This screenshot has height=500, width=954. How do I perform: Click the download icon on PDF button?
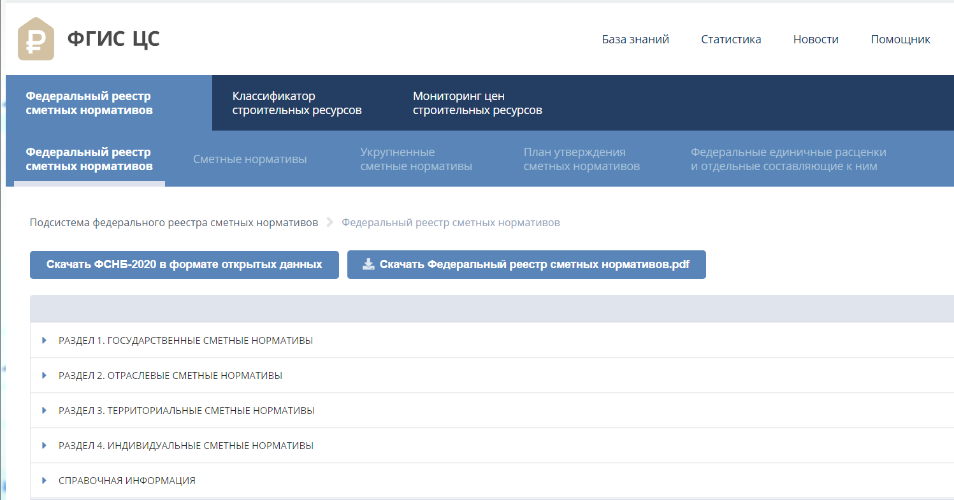pyautogui.click(x=368, y=265)
